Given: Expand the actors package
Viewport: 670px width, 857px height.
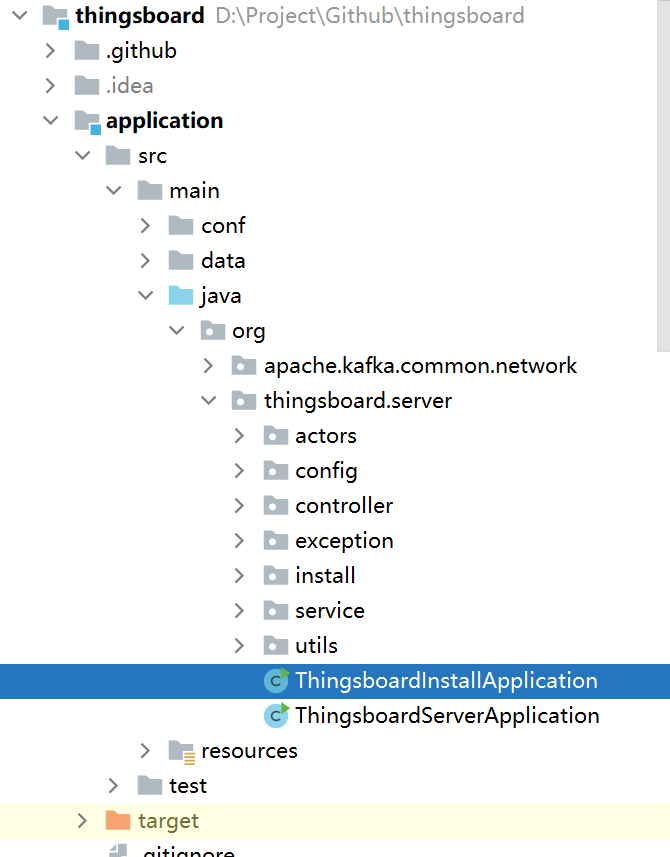Looking at the screenshot, I should click(239, 436).
